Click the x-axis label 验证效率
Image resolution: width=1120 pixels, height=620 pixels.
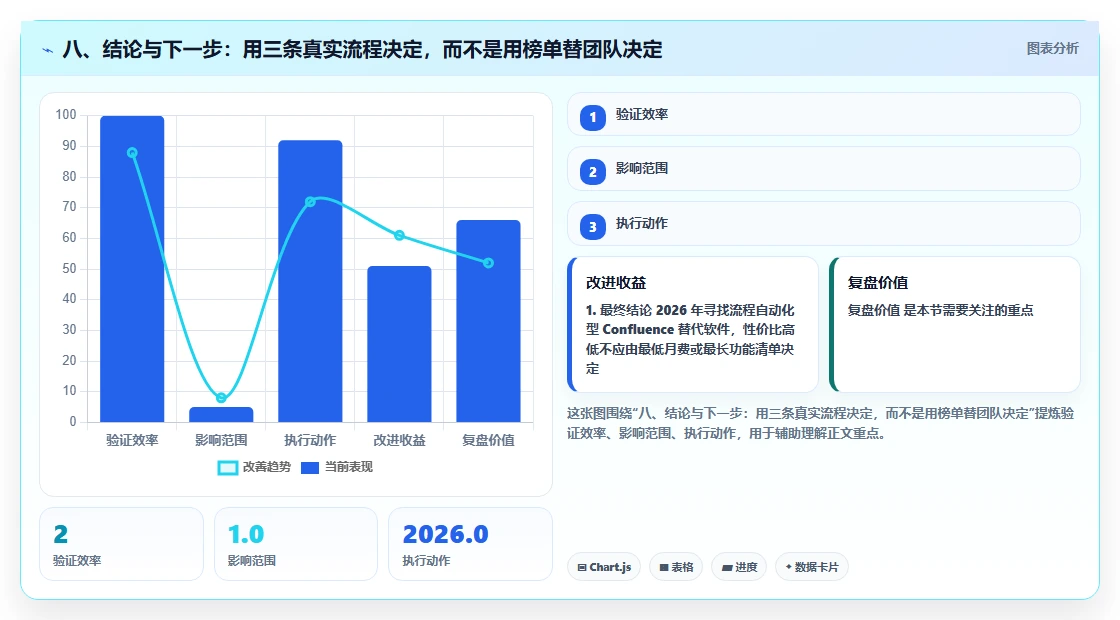coord(132,440)
